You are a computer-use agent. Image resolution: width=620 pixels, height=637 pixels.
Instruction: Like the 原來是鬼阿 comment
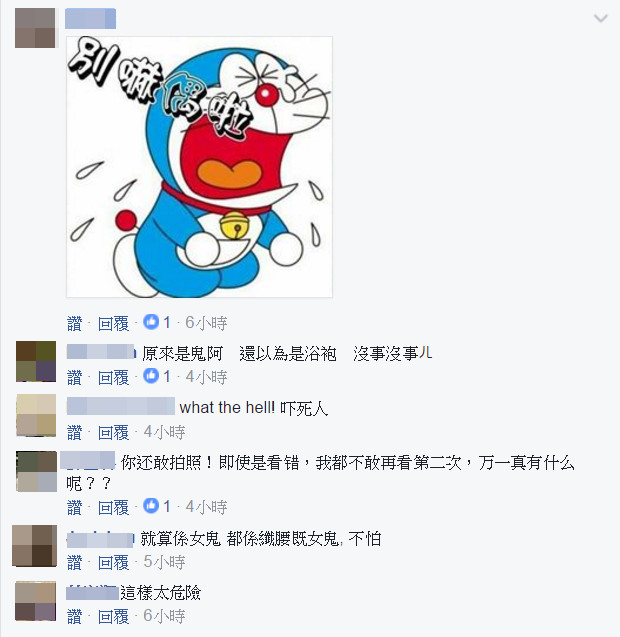tap(74, 377)
